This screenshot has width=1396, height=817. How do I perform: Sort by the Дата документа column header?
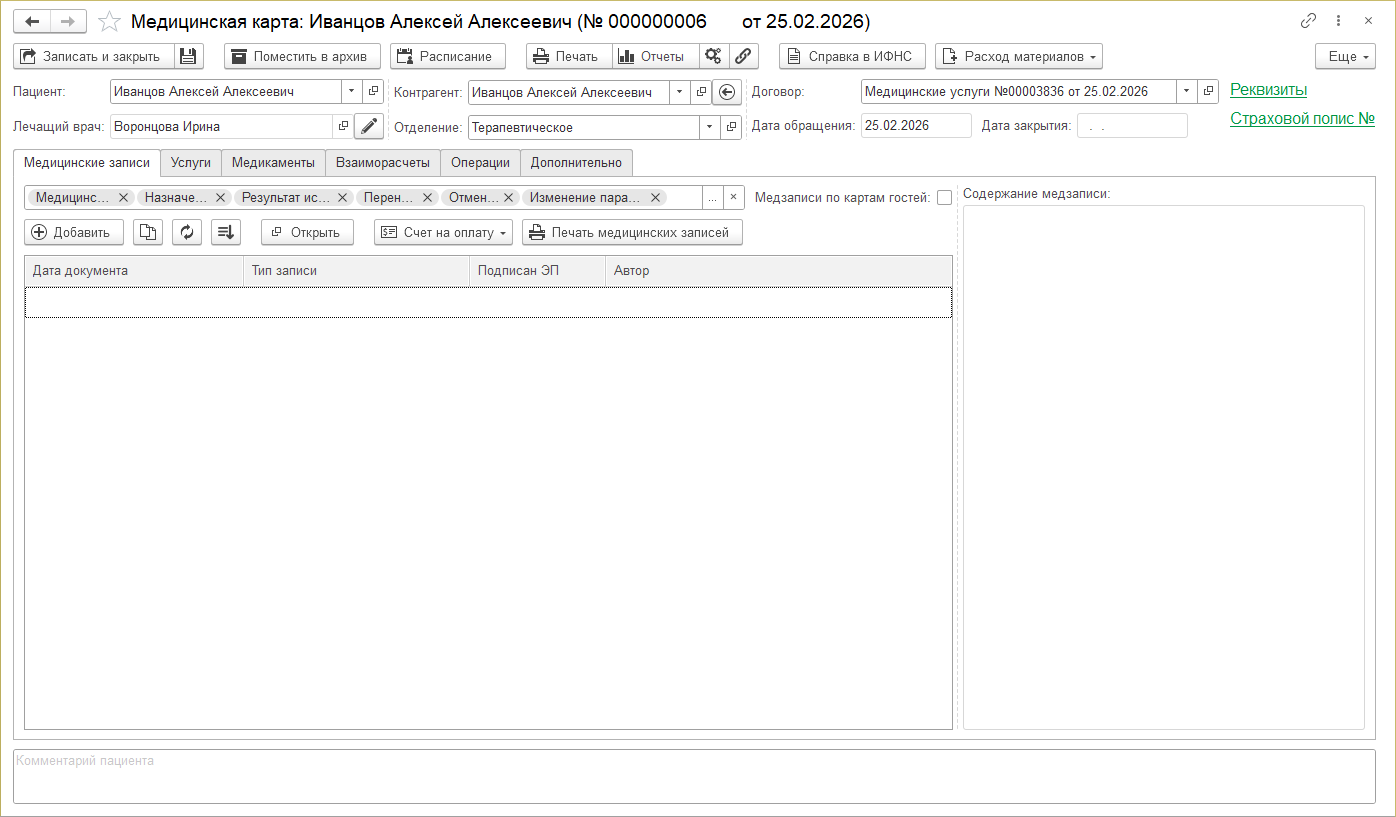click(134, 270)
